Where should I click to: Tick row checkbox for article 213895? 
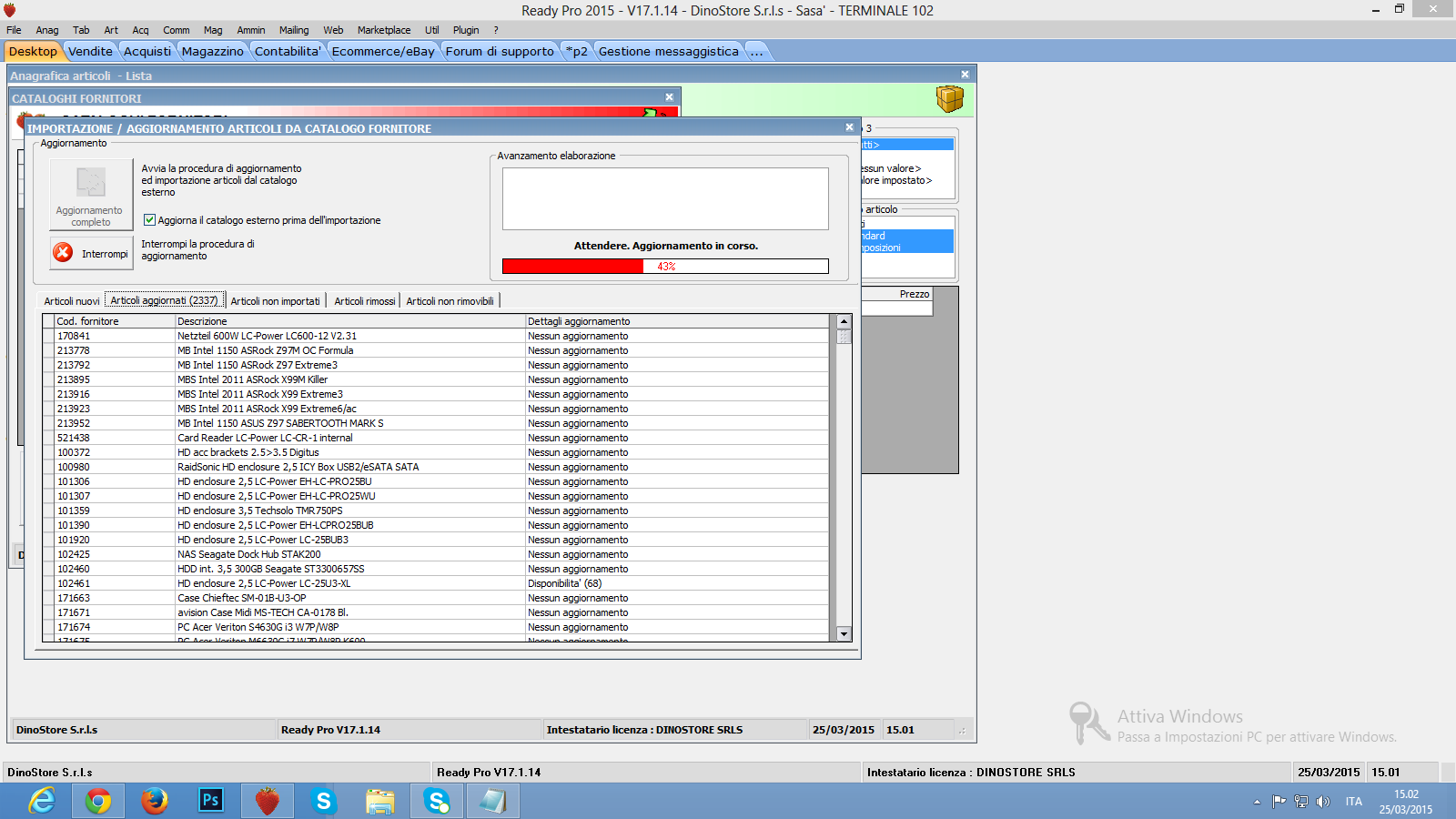tap(48, 379)
